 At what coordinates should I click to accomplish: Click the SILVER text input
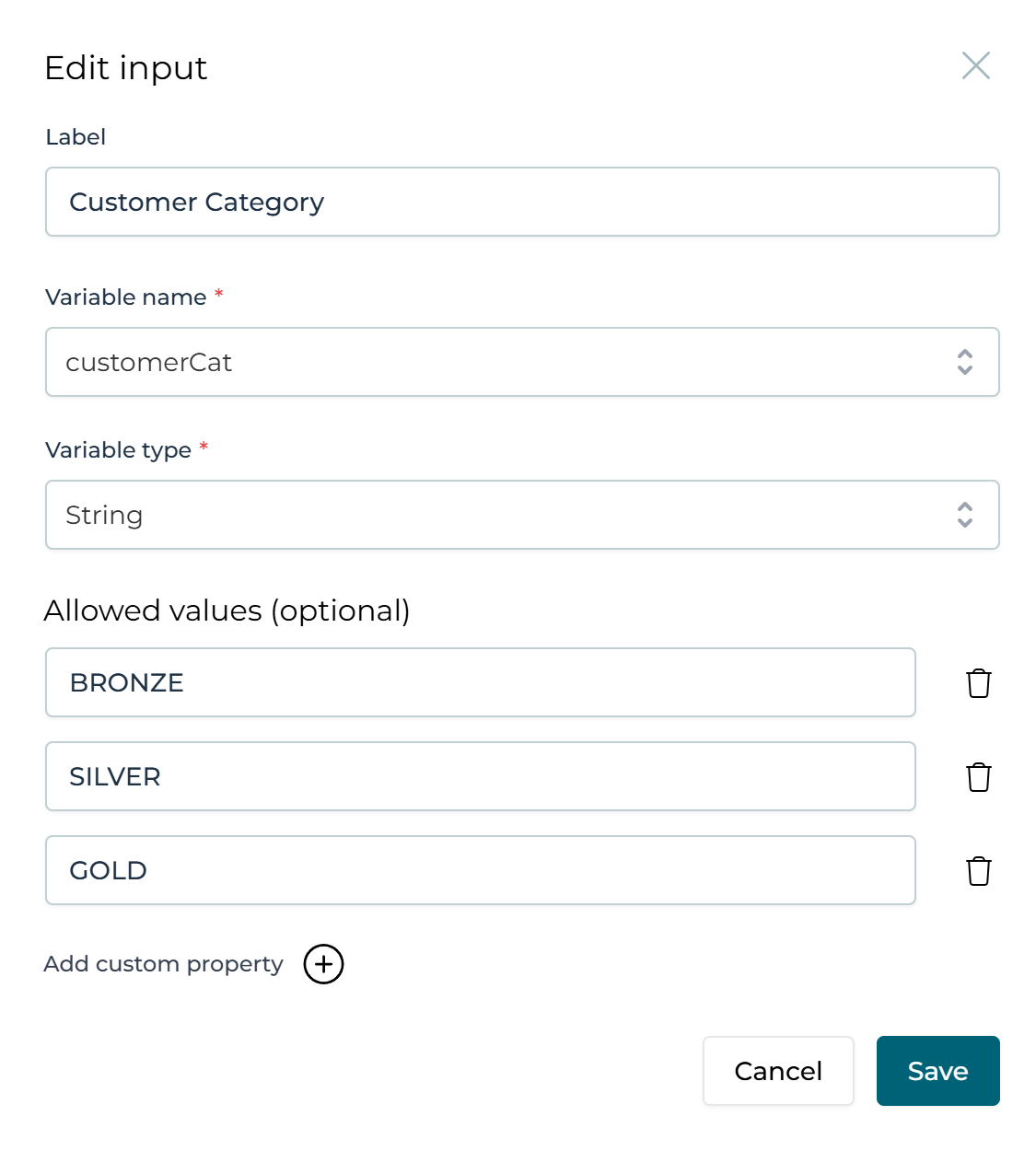point(480,776)
